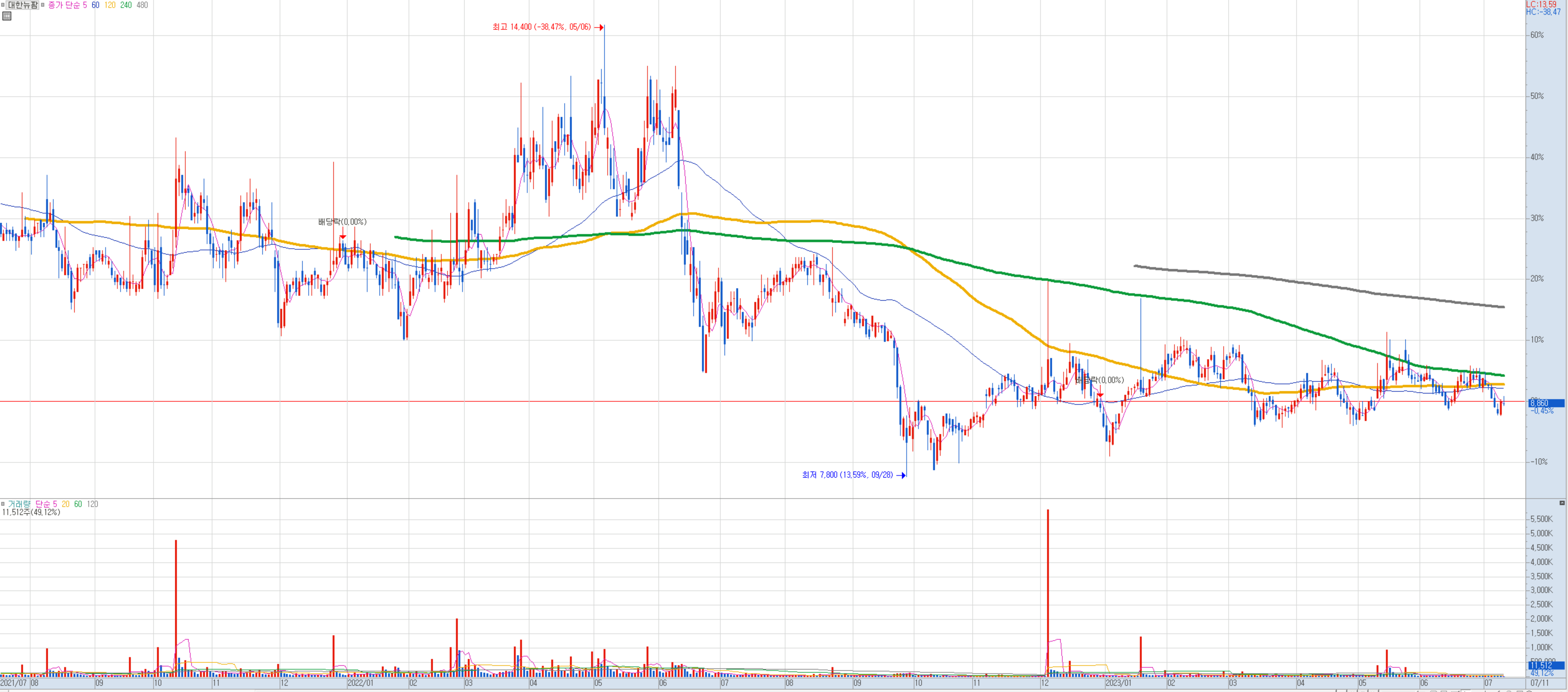Screen dimensions: 1568x692
Task: Click the 07/11 date on time axis
Action: [1539, 683]
